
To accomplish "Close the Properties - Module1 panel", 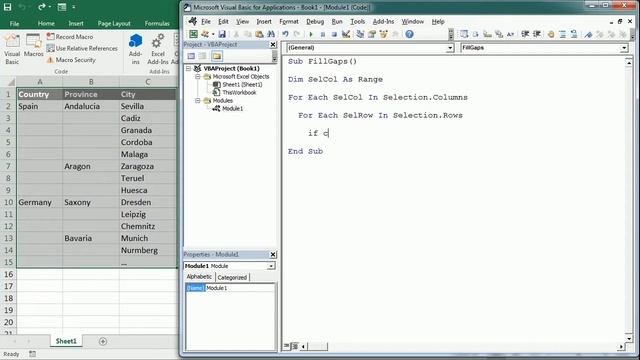I will pos(273,255).
